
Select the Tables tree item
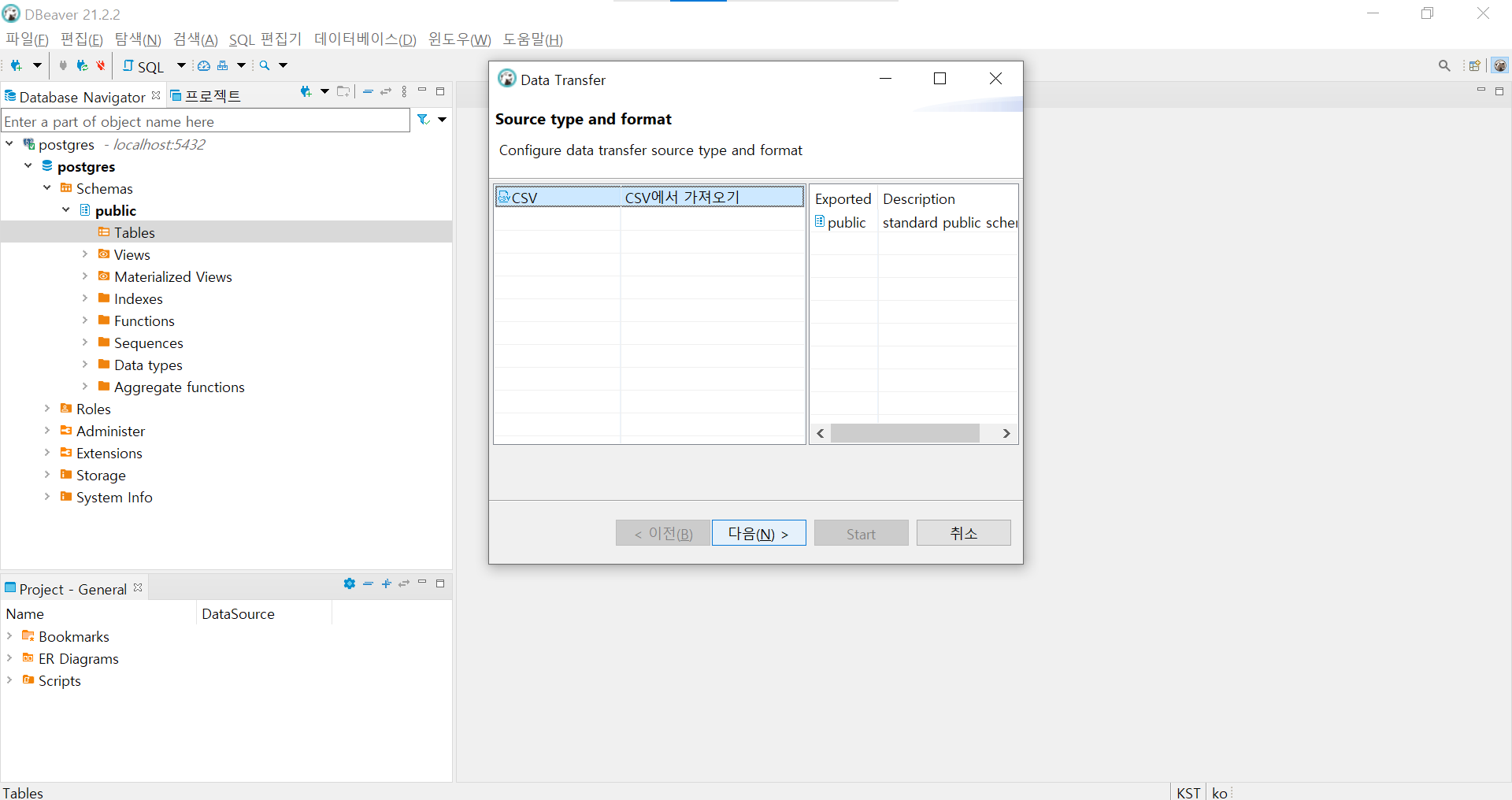tap(134, 232)
